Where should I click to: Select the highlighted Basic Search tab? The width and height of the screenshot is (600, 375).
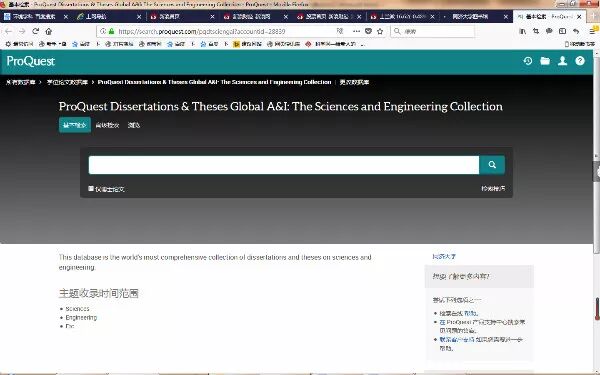coord(75,125)
